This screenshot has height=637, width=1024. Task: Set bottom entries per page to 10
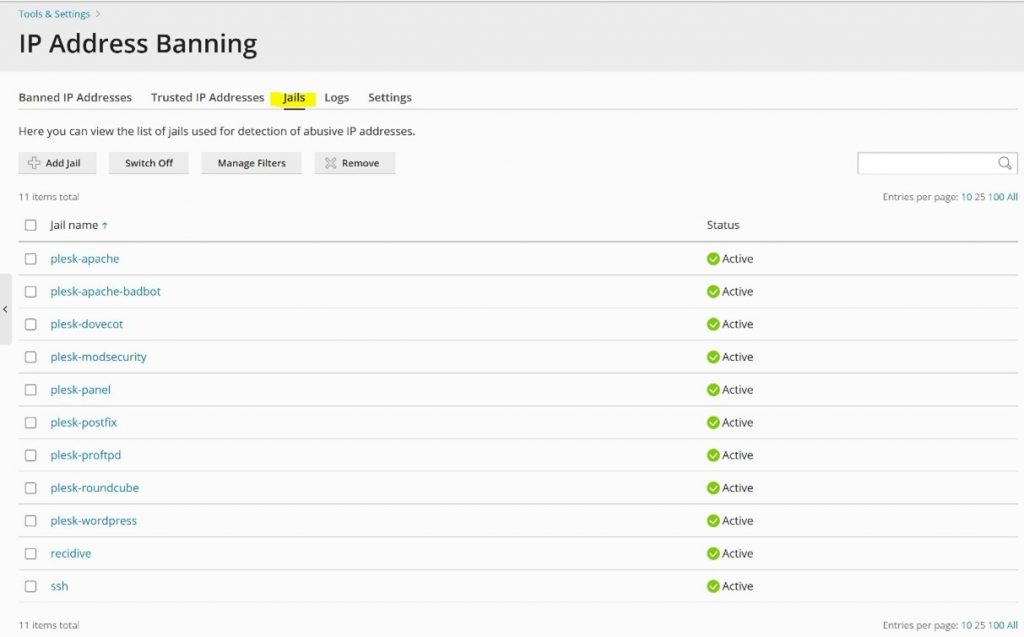pyautogui.click(x=966, y=625)
